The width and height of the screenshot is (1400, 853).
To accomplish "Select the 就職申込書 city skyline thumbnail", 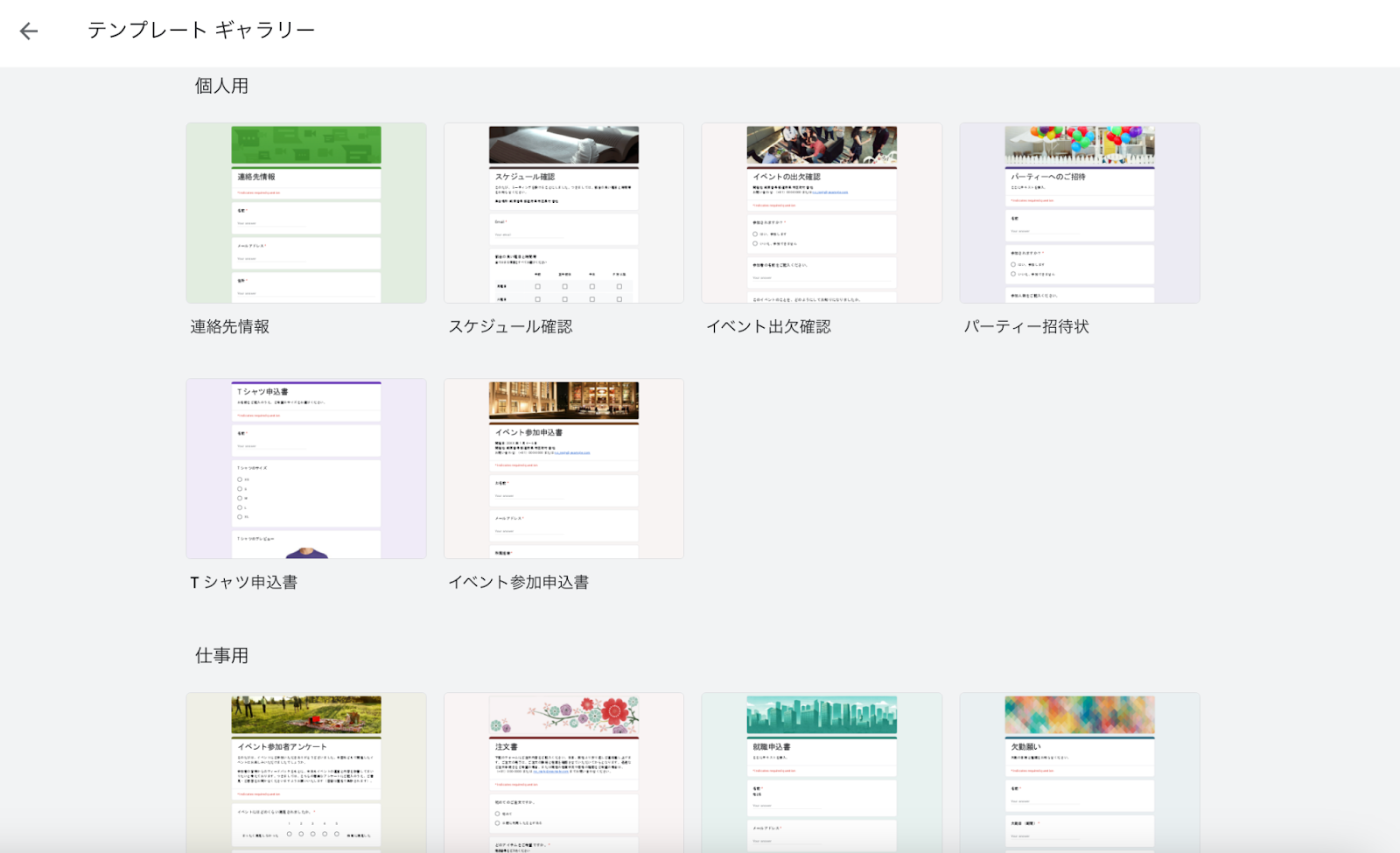I will click(x=821, y=773).
